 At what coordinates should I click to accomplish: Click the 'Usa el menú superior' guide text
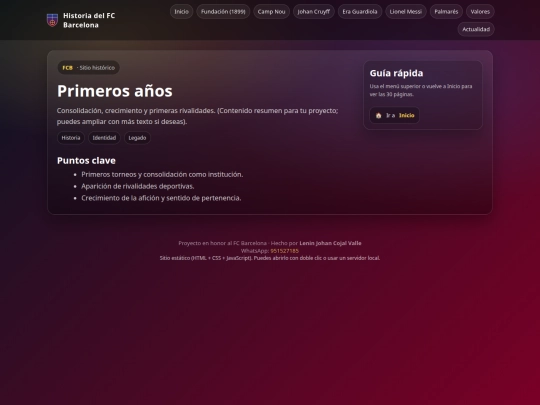(421, 90)
